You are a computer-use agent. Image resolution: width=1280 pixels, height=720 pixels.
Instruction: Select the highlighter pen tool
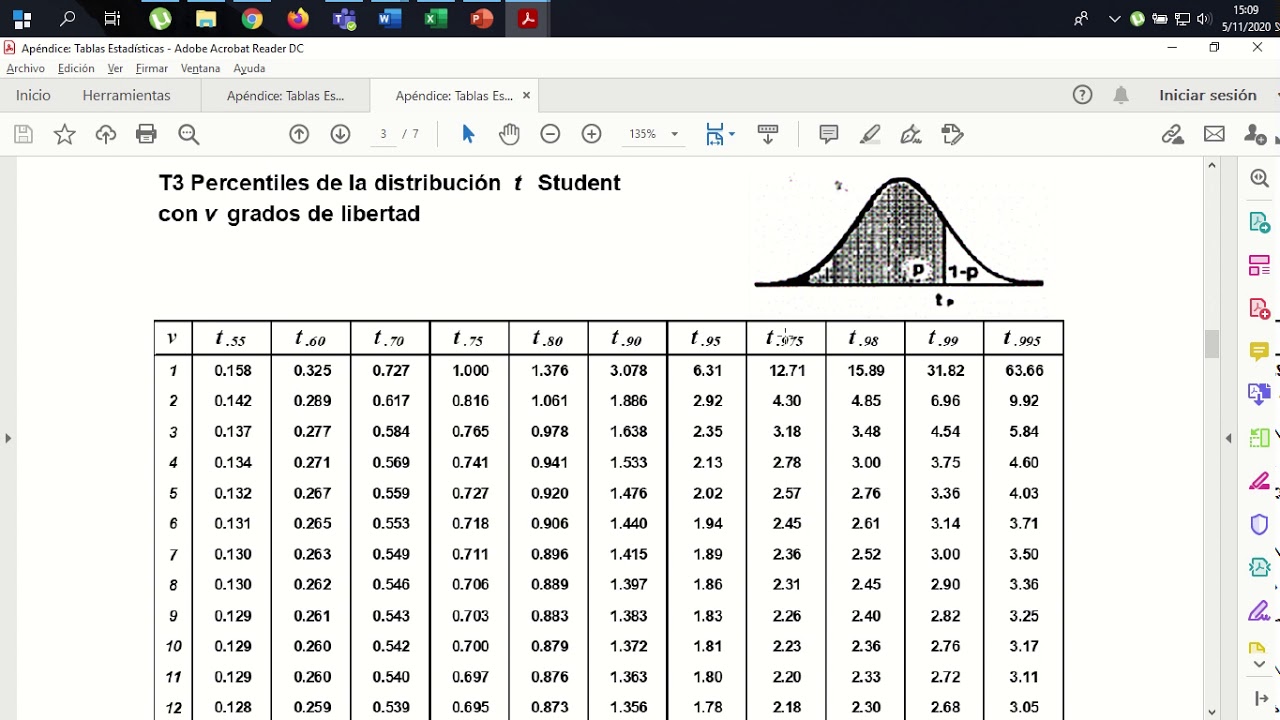click(870, 134)
